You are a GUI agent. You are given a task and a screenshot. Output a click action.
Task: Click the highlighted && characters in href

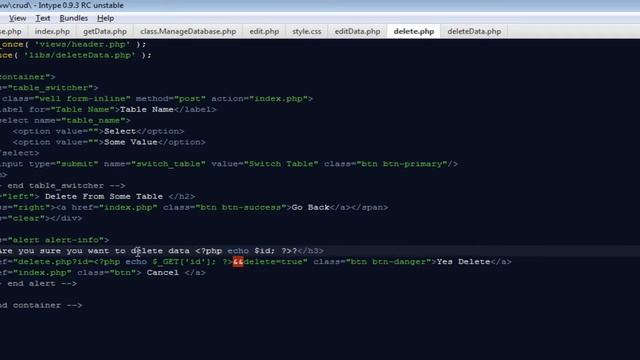[x=238, y=262]
